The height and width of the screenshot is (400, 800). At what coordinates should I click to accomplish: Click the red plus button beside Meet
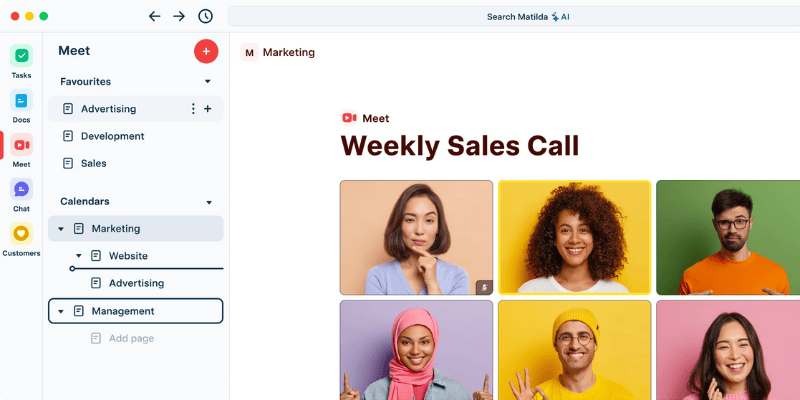(x=206, y=51)
